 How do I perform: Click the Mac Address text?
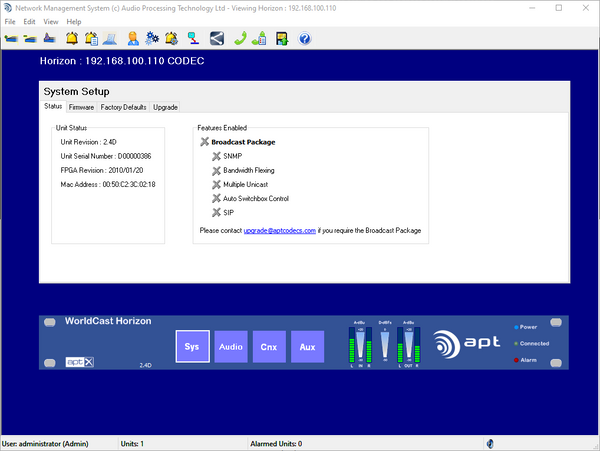(x=108, y=184)
